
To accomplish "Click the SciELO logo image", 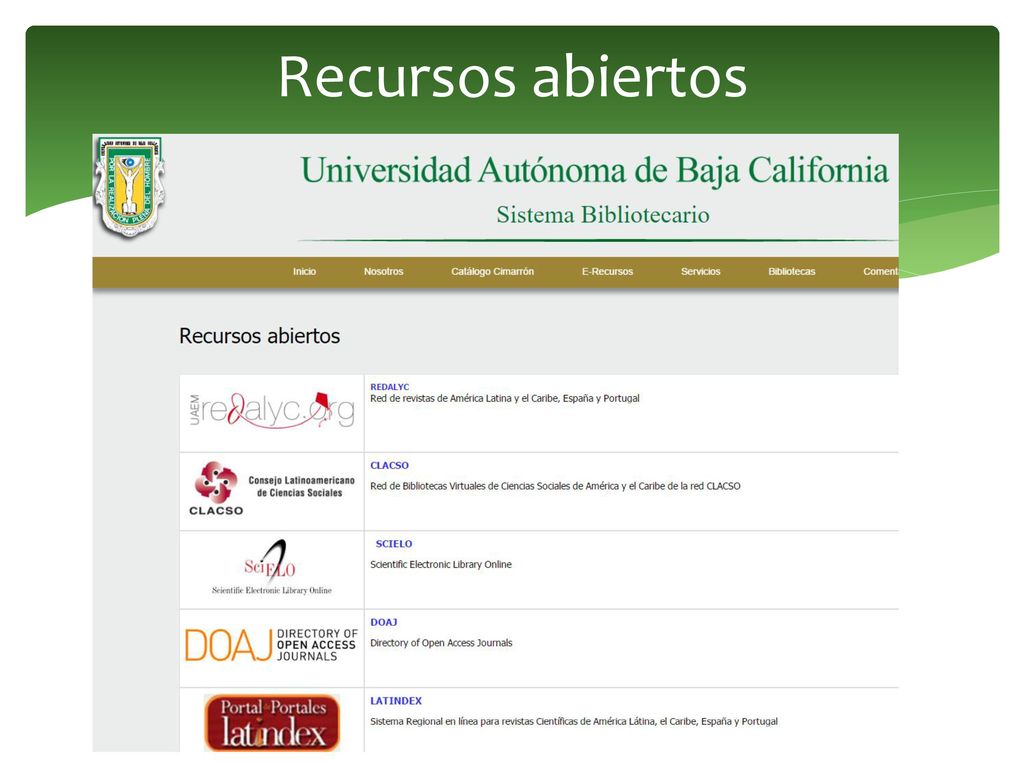I will coord(272,567).
